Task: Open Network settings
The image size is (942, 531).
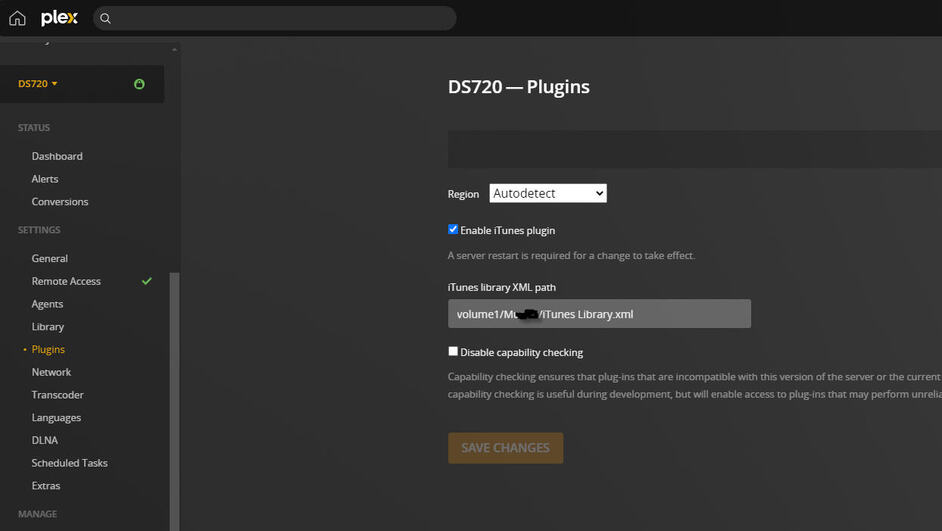Action: pyautogui.click(x=52, y=372)
